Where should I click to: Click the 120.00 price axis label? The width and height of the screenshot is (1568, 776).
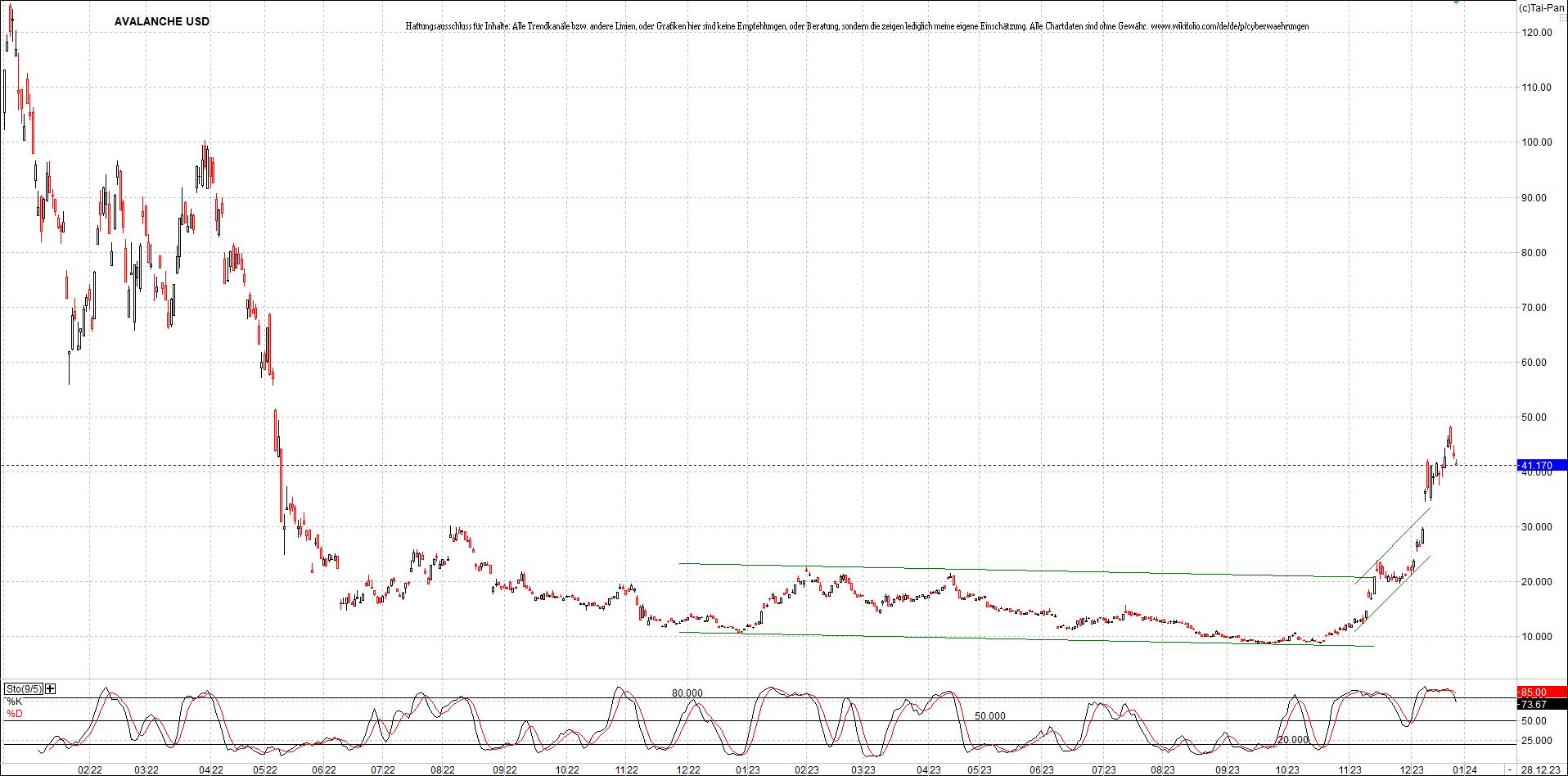click(1536, 33)
